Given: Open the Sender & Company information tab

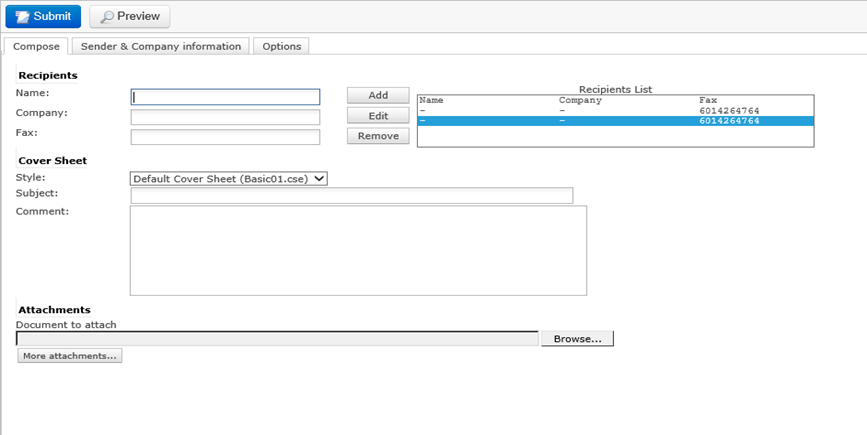Looking at the screenshot, I should click(160, 46).
